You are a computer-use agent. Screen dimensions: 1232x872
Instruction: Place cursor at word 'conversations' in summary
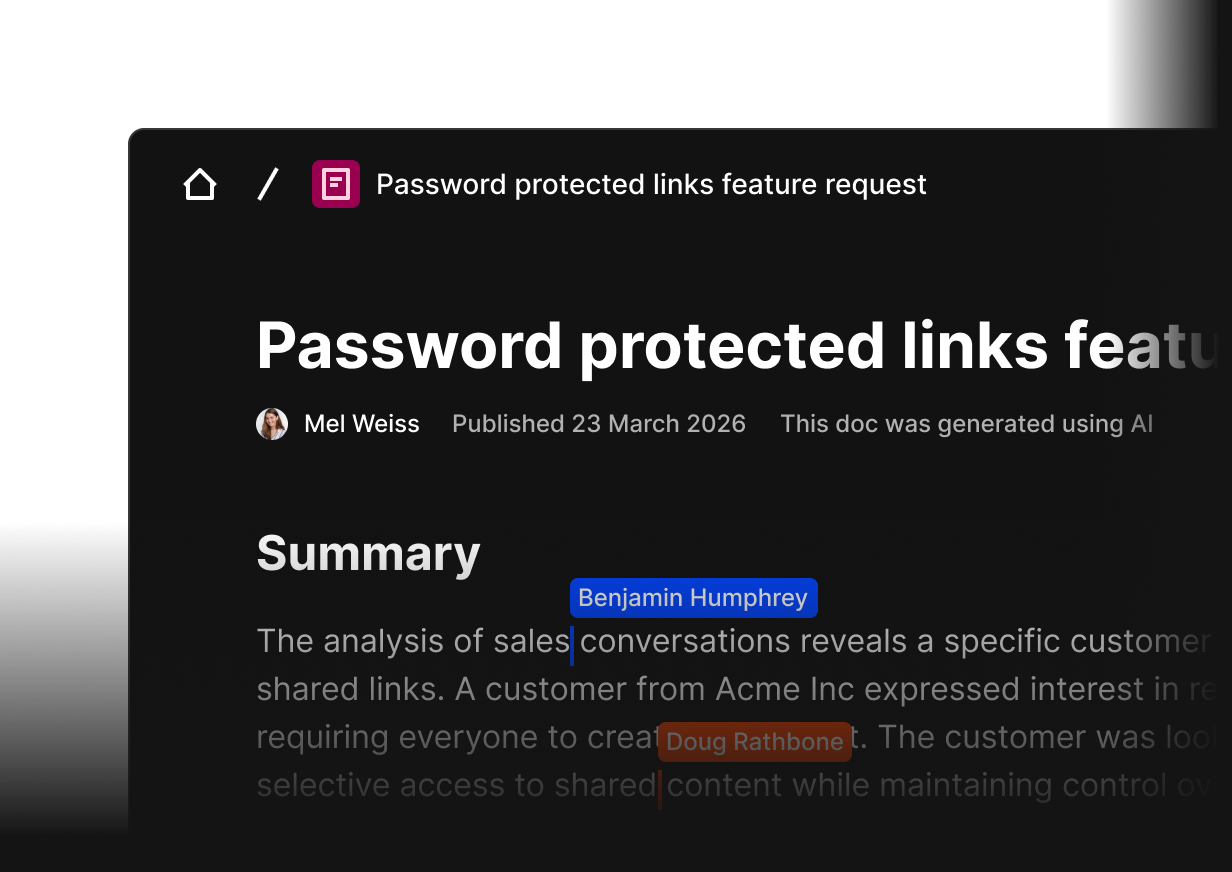[685, 641]
